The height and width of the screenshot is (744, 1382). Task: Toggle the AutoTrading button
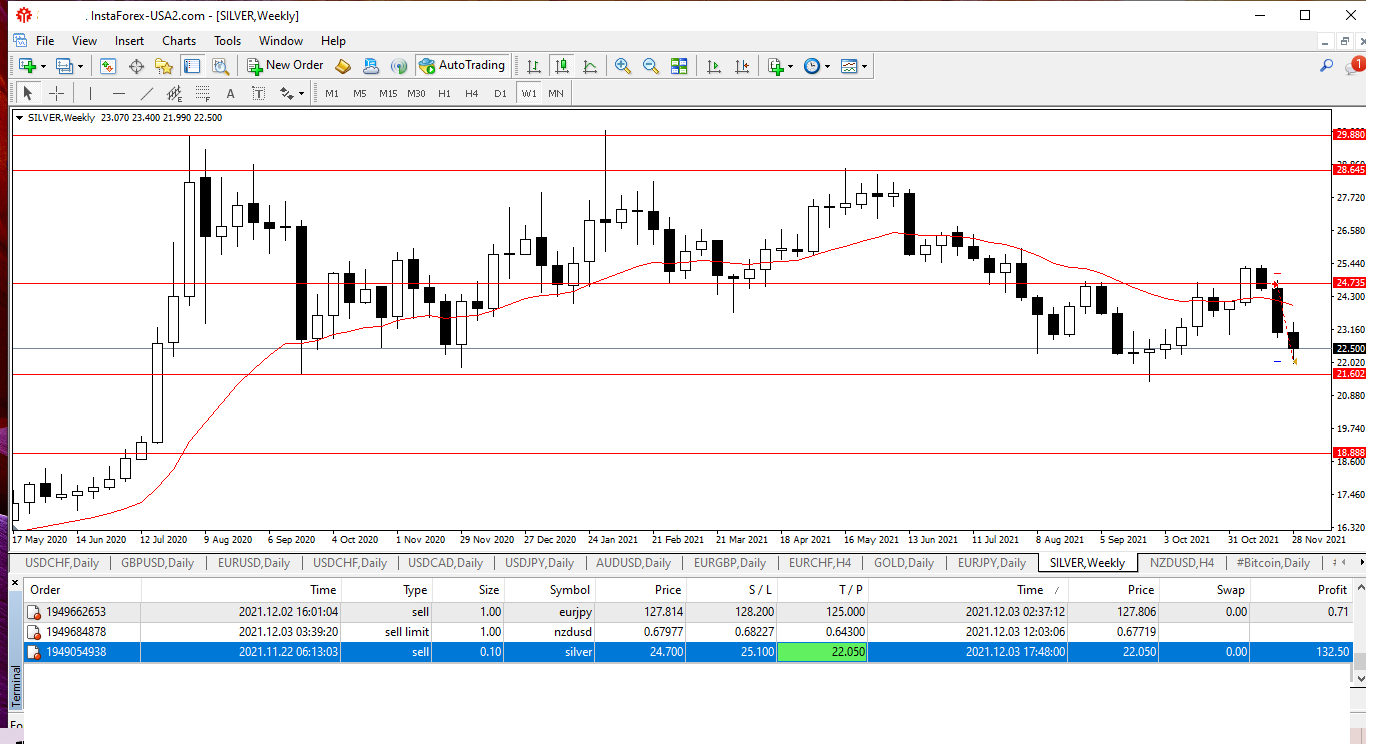[x=462, y=65]
